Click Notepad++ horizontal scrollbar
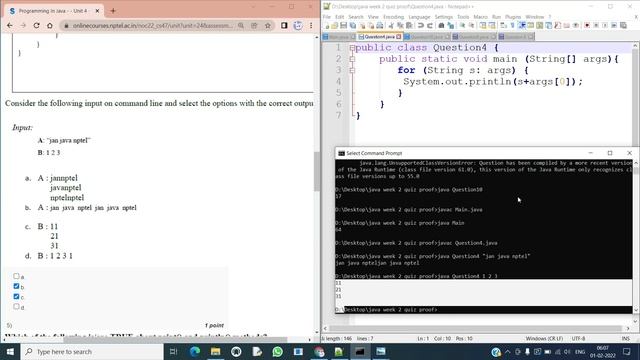This screenshot has width=640, height=360. point(476,328)
